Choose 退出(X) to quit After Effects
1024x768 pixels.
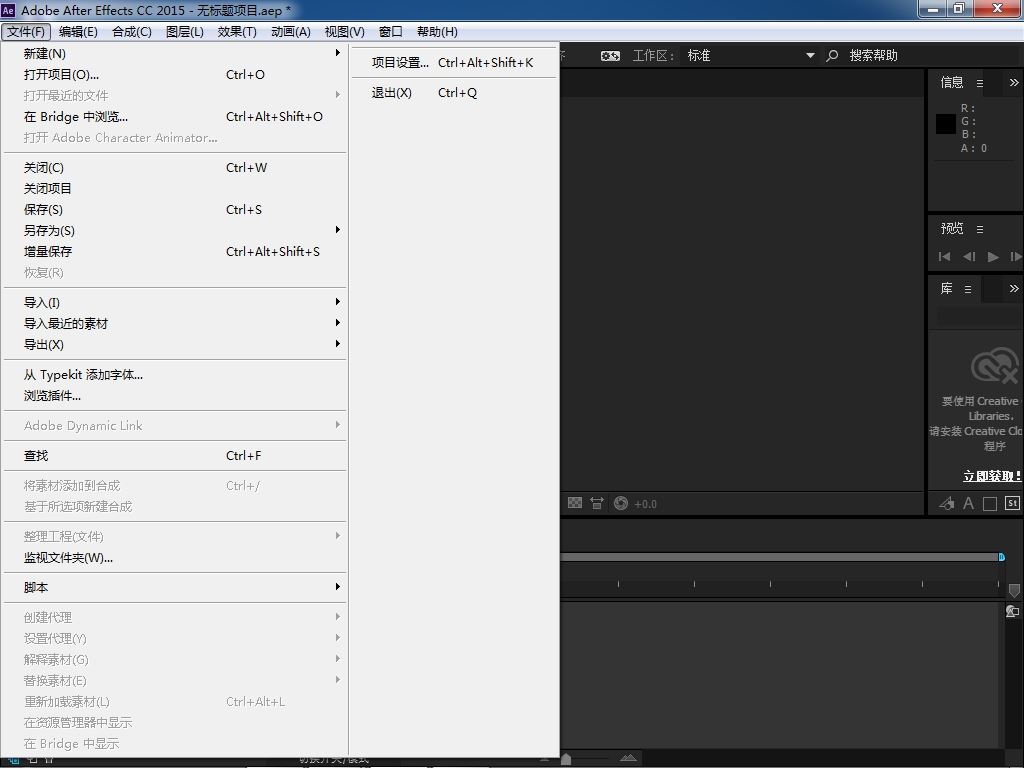click(x=454, y=92)
